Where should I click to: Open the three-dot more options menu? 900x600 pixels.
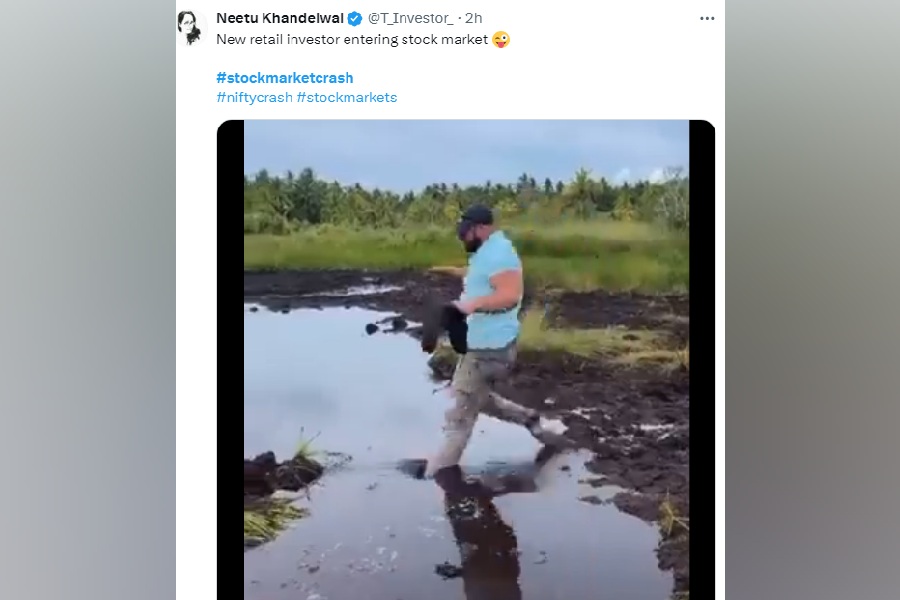point(707,18)
